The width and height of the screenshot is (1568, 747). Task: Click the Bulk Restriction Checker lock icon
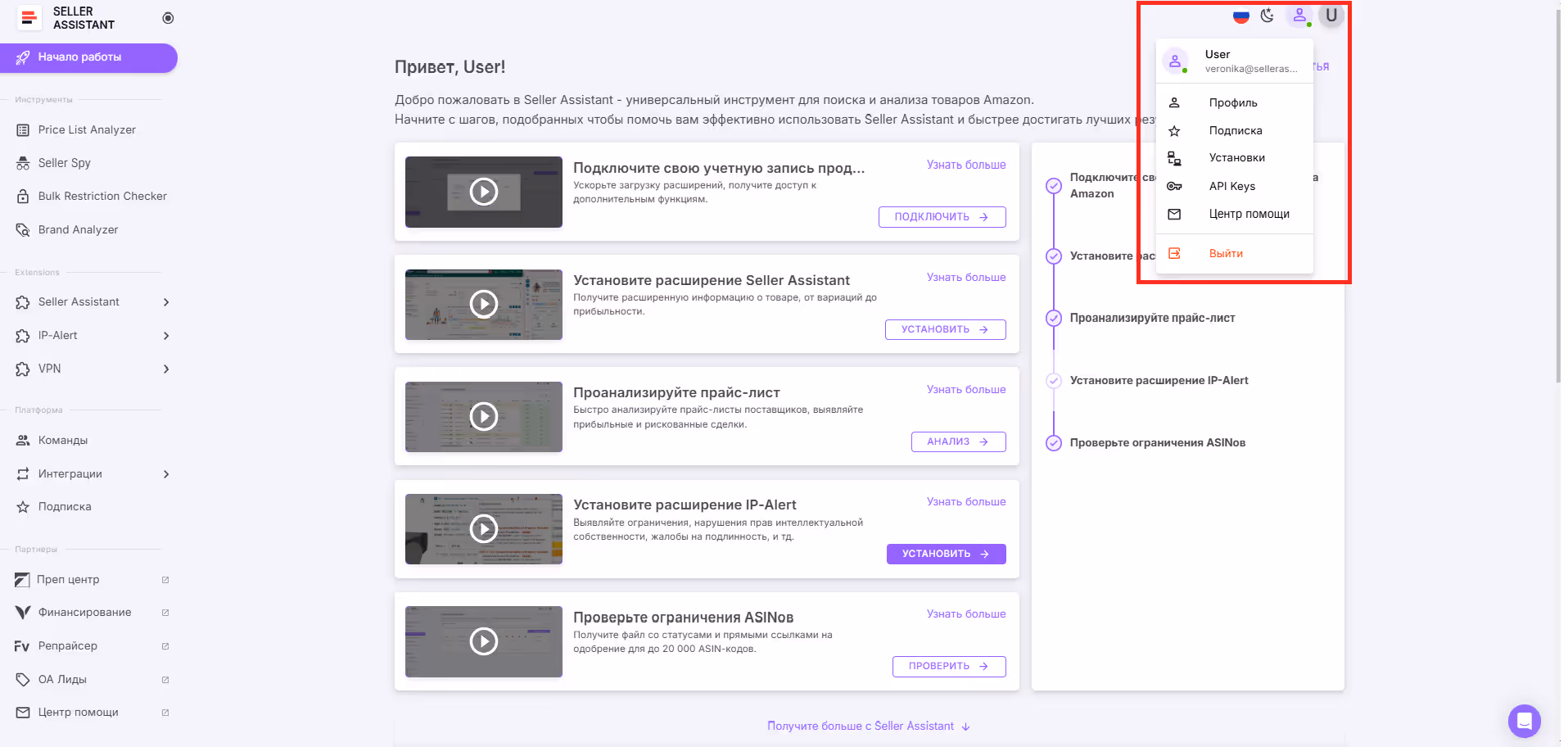tap(23, 197)
